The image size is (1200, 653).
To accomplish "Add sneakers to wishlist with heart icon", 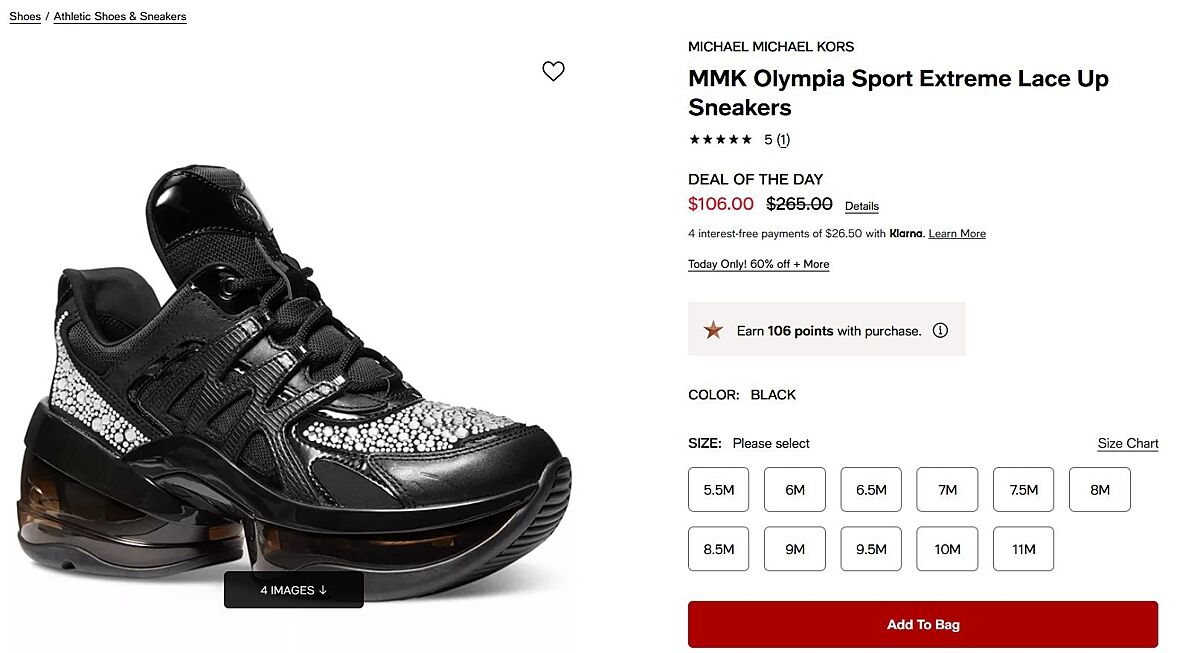I will pyautogui.click(x=553, y=71).
